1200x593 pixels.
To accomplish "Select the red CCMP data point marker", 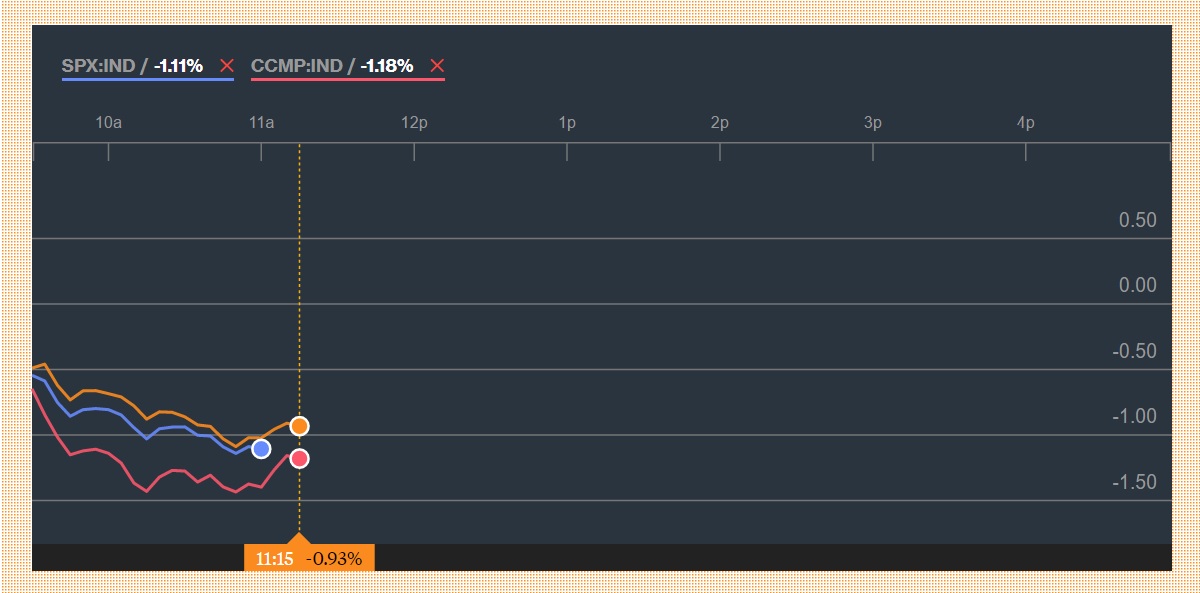I will coord(299,459).
